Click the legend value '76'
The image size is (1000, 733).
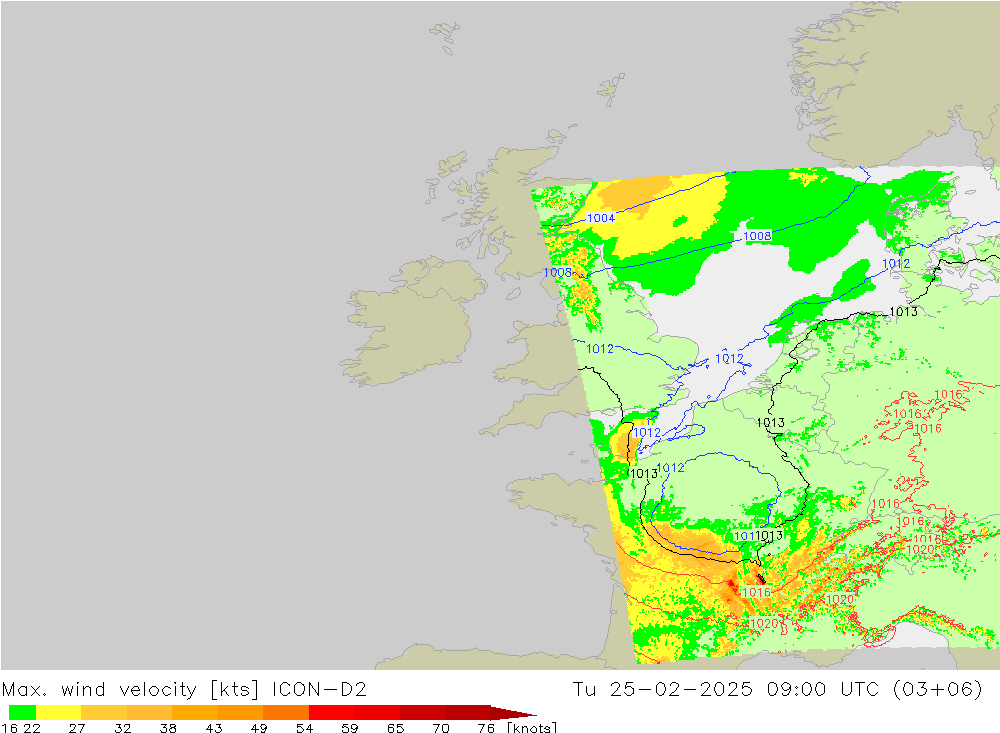486,728
